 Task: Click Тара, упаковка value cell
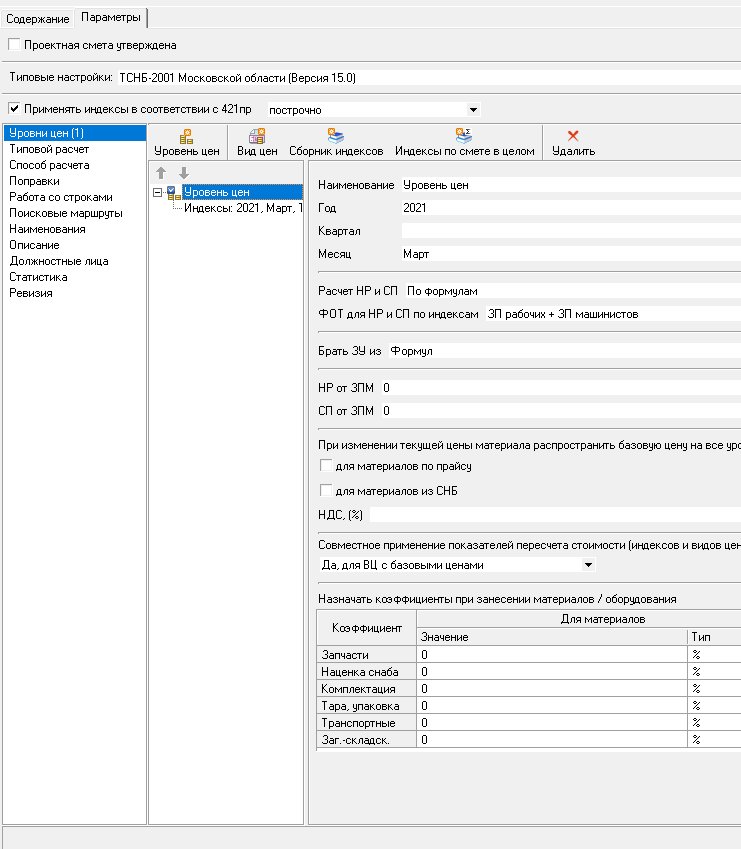pos(552,706)
